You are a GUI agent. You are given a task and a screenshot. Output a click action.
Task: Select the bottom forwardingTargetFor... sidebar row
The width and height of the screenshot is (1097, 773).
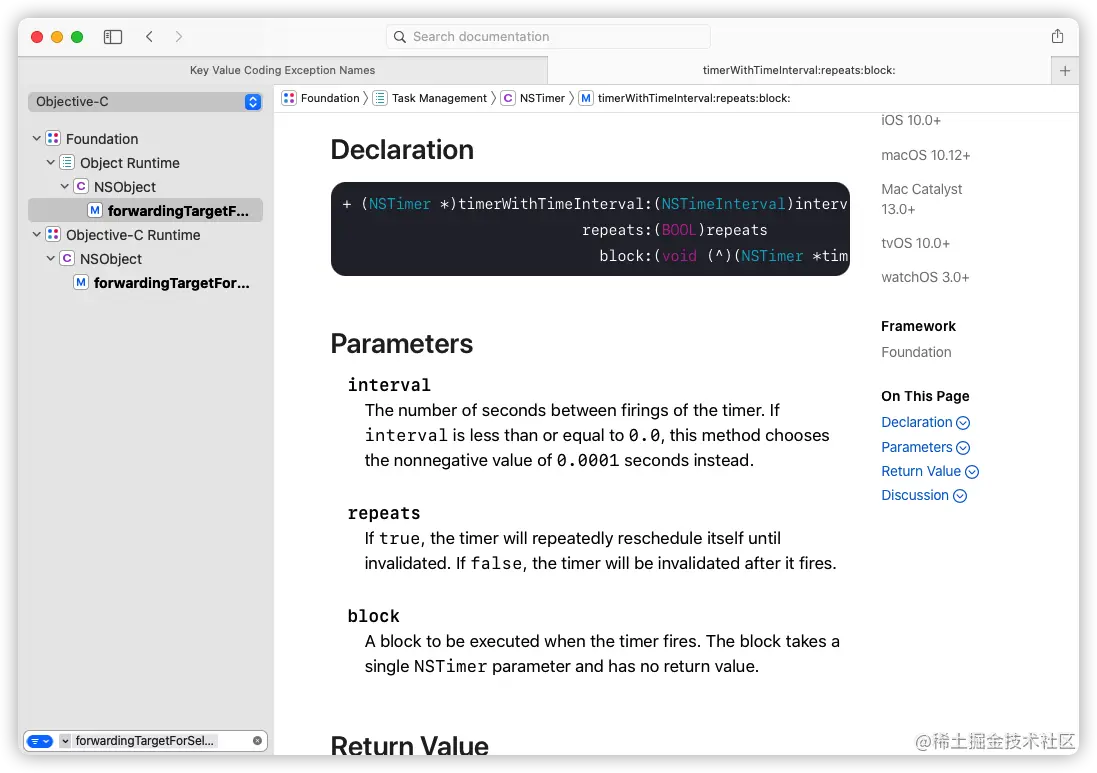pos(146,283)
